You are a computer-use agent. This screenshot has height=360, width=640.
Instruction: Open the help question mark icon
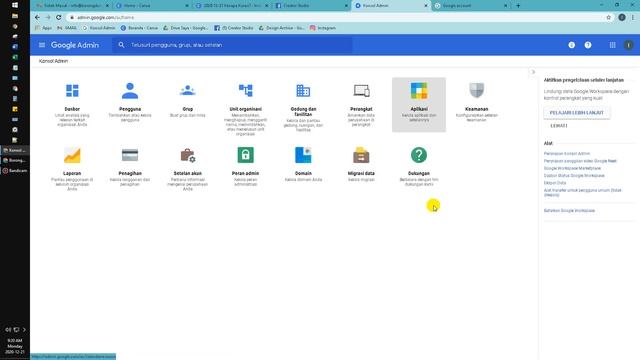[588, 45]
